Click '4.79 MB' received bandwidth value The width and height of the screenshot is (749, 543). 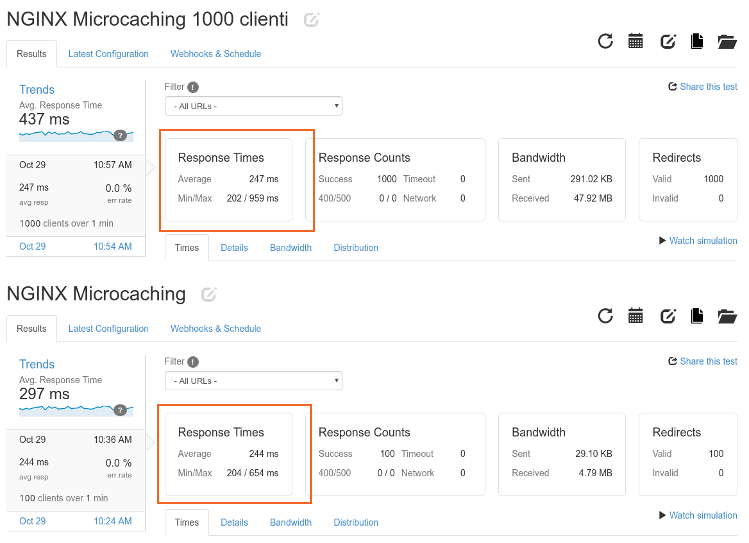(595, 473)
